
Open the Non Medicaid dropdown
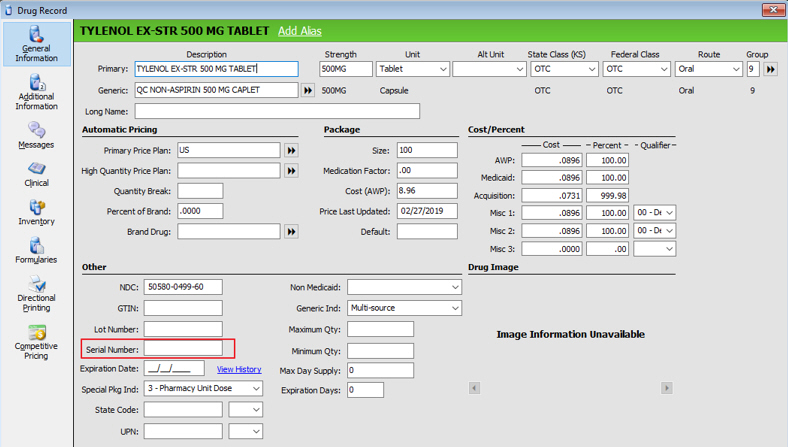(x=405, y=288)
